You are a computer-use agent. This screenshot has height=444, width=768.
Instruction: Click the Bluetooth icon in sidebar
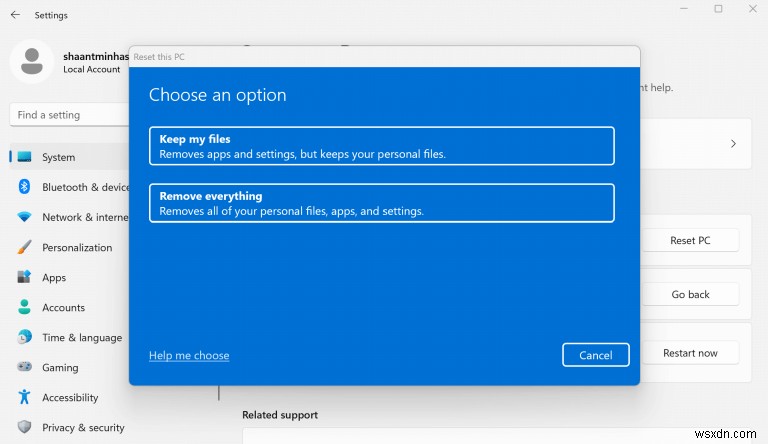(x=24, y=187)
